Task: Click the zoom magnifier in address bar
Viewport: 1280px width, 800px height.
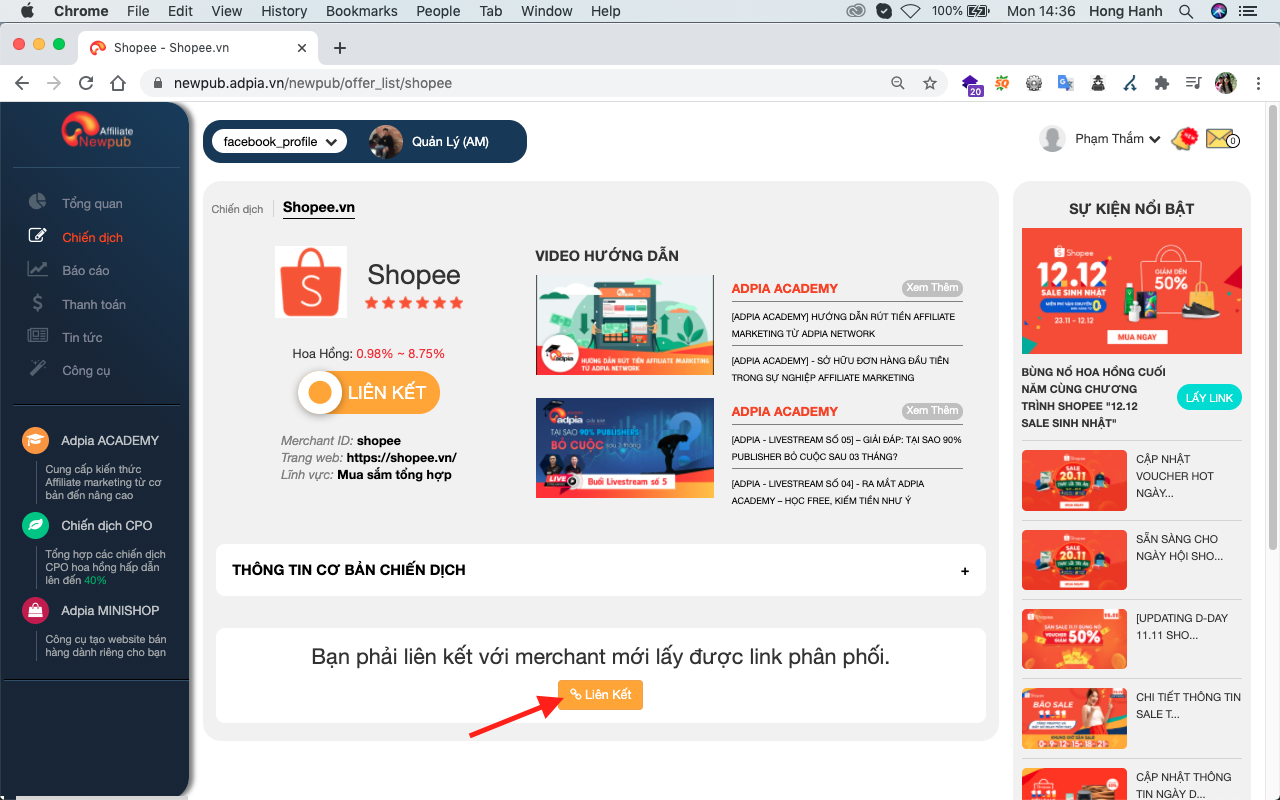Action: point(898,83)
